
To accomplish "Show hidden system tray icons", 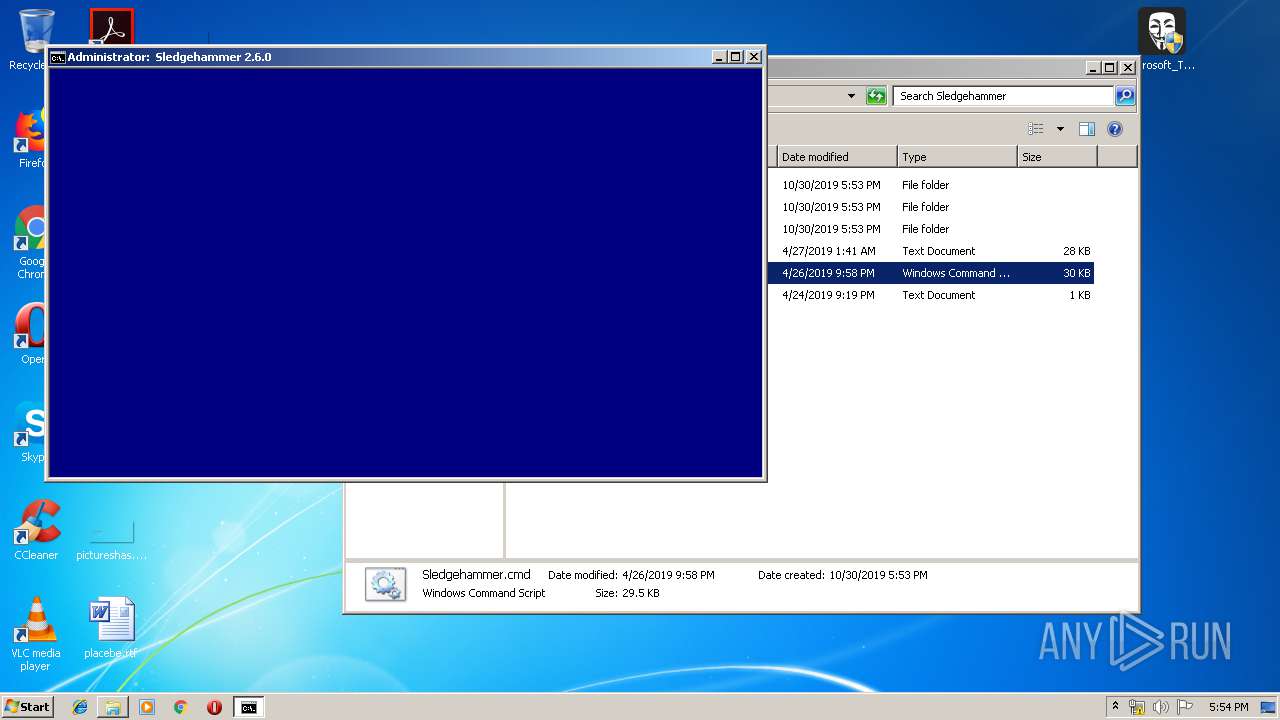I will (x=1115, y=707).
